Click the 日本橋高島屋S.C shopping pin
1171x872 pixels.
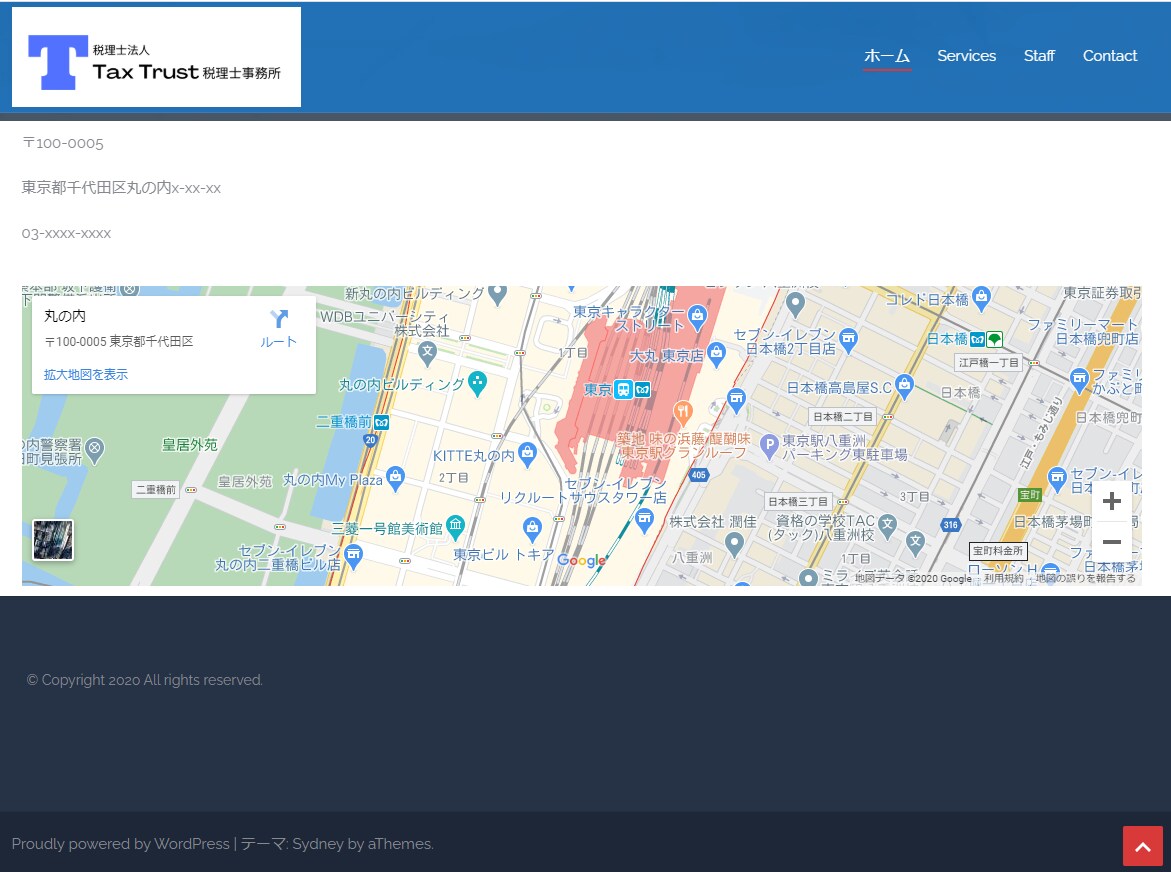905,385
